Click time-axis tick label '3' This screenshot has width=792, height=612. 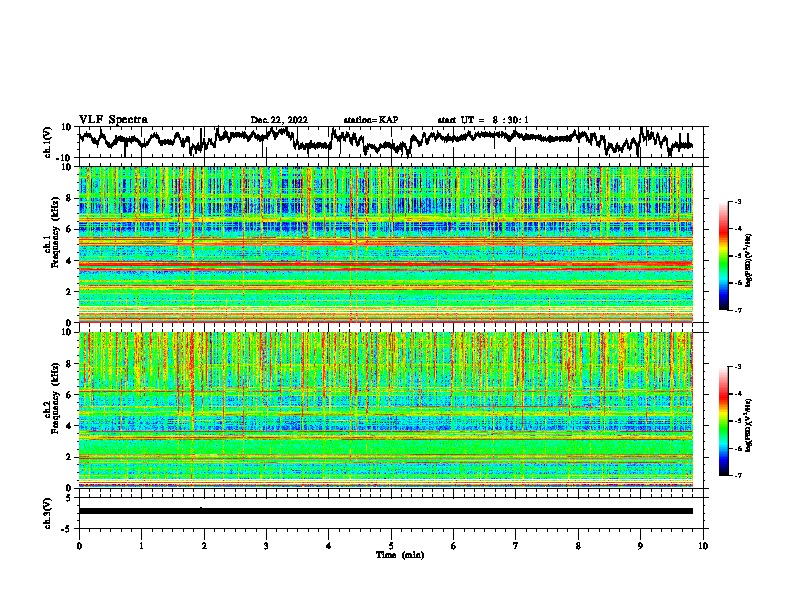[x=266, y=546]
